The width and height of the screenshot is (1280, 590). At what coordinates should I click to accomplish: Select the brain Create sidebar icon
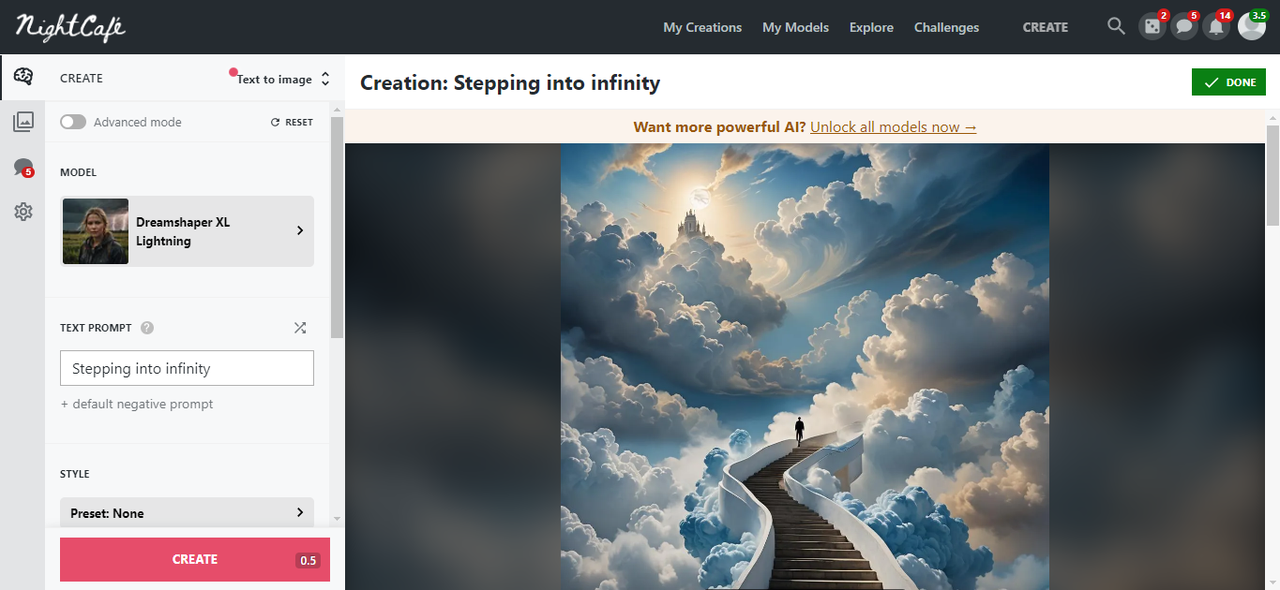(x=23, y=77)
